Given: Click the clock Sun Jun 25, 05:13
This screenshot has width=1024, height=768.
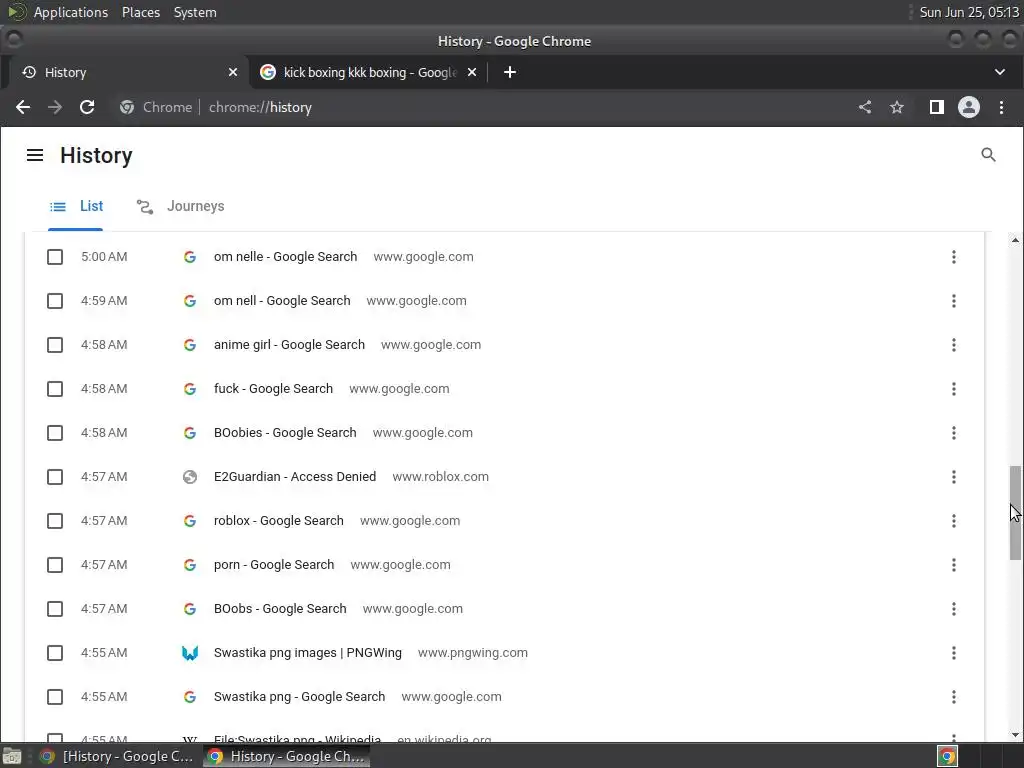Looking at the screenshot, I should (968, 12).
